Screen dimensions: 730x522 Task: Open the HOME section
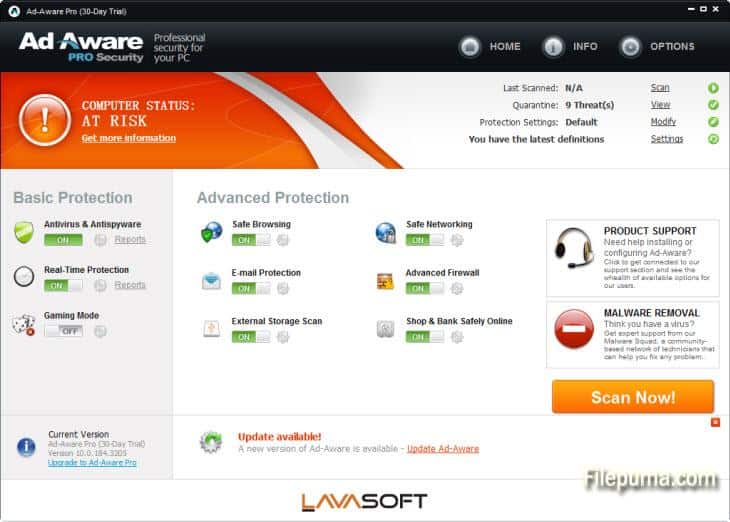tap(505, 47)
